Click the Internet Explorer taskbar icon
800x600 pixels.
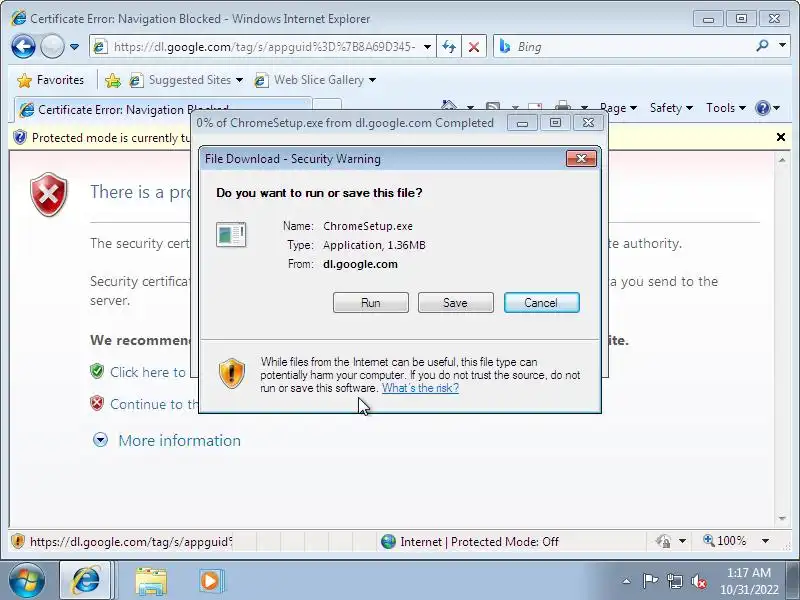(86, 581)
